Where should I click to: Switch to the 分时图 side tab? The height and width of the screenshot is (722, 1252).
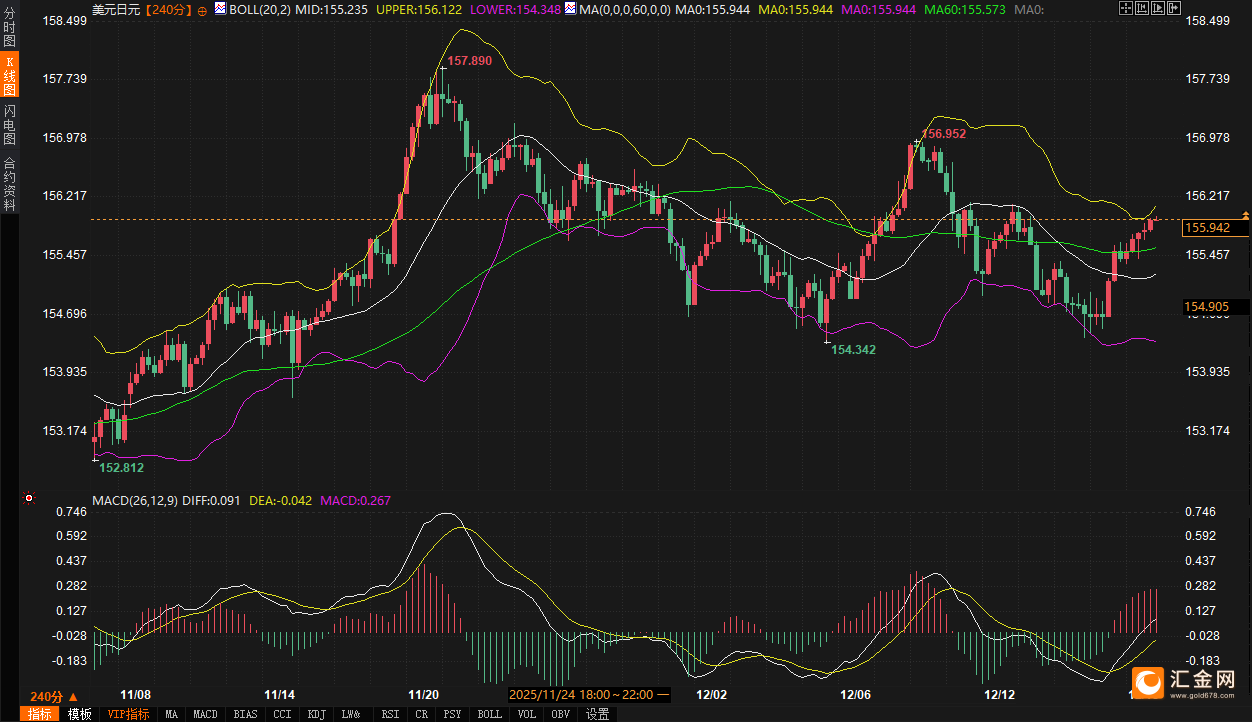point(9,28)
